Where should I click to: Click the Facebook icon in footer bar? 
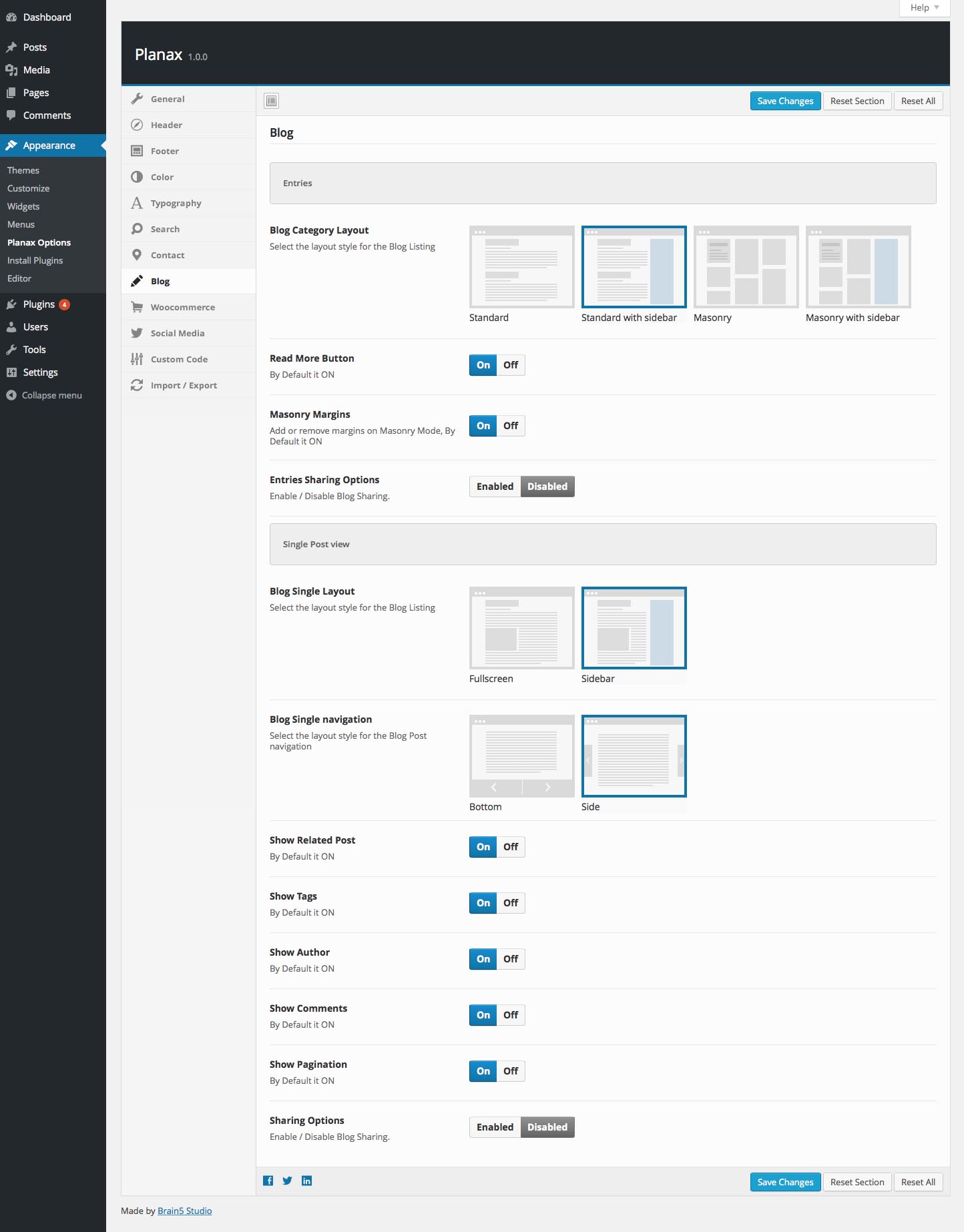[268, 1181]
